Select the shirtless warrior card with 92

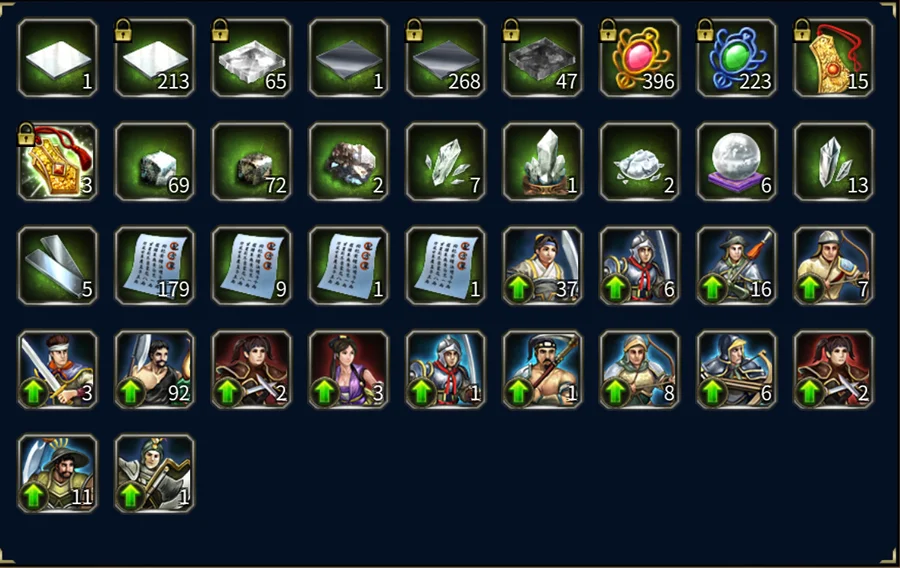[x=154, y=369]
